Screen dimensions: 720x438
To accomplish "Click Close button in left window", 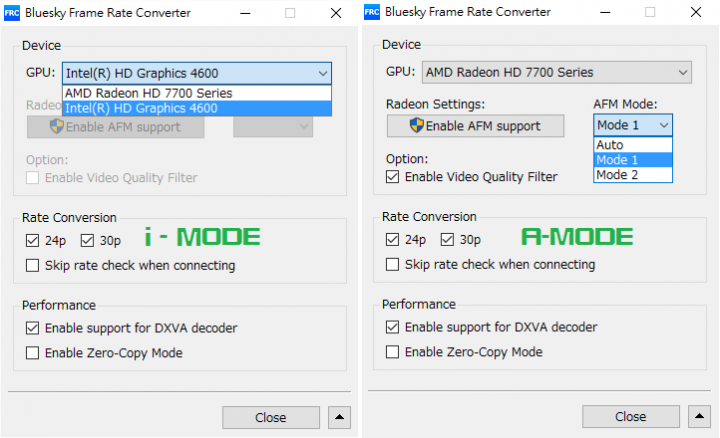I will pos(271,417).
